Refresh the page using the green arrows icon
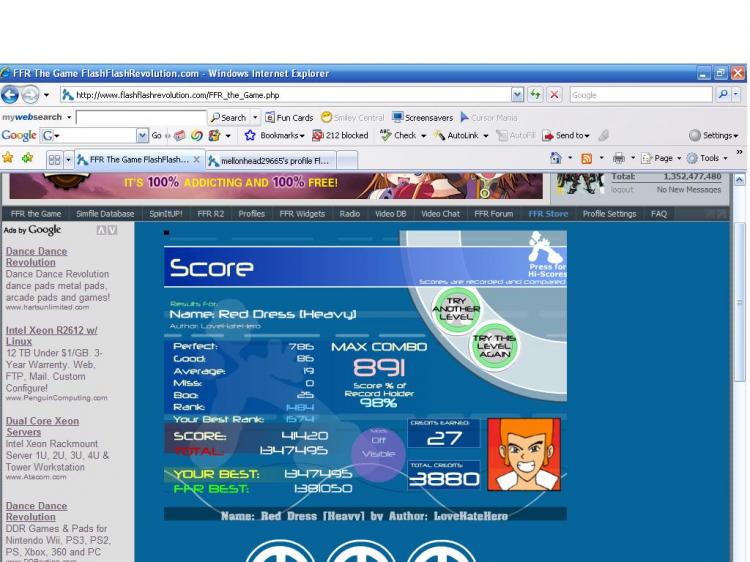The width and height of the screenshot is (750, 562). pos(536,95)
